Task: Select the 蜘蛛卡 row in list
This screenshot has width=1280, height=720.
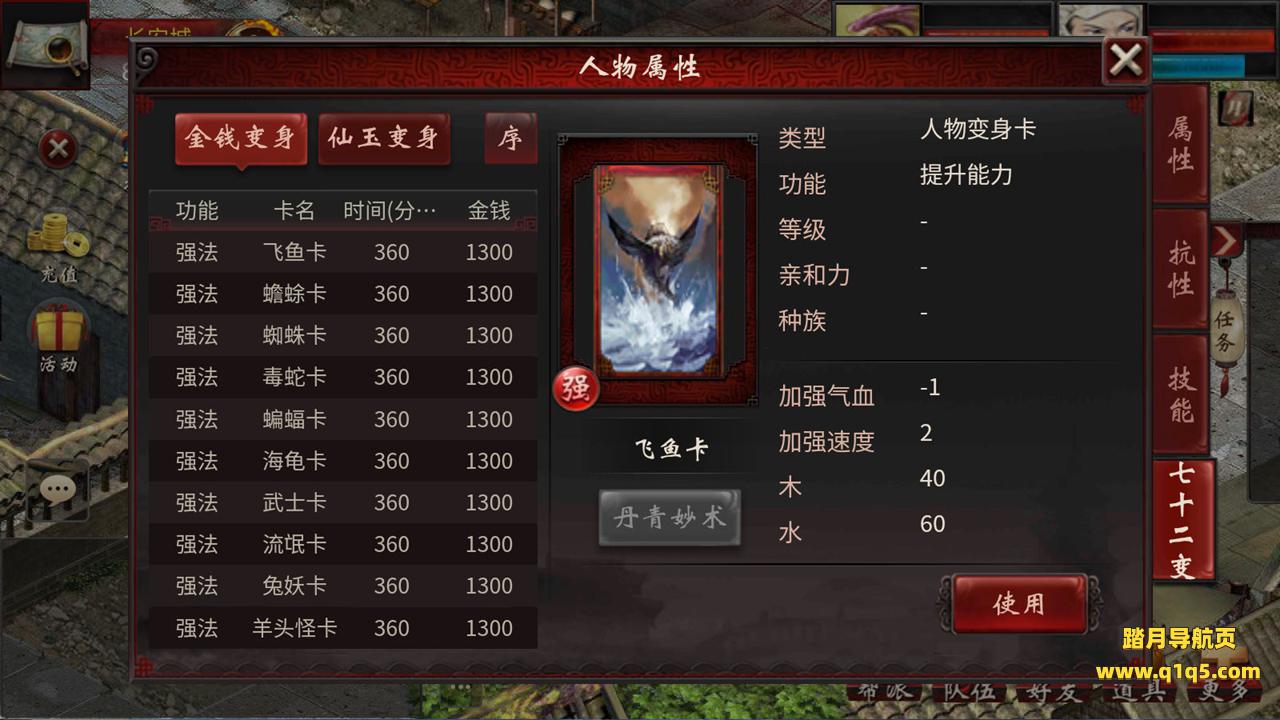Action: 343,336
